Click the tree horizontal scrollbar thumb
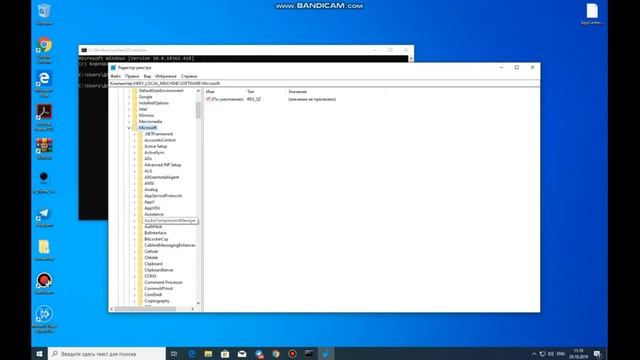This screenshot has height=360, width=640. pyautogui.click(x=145, y=309)
